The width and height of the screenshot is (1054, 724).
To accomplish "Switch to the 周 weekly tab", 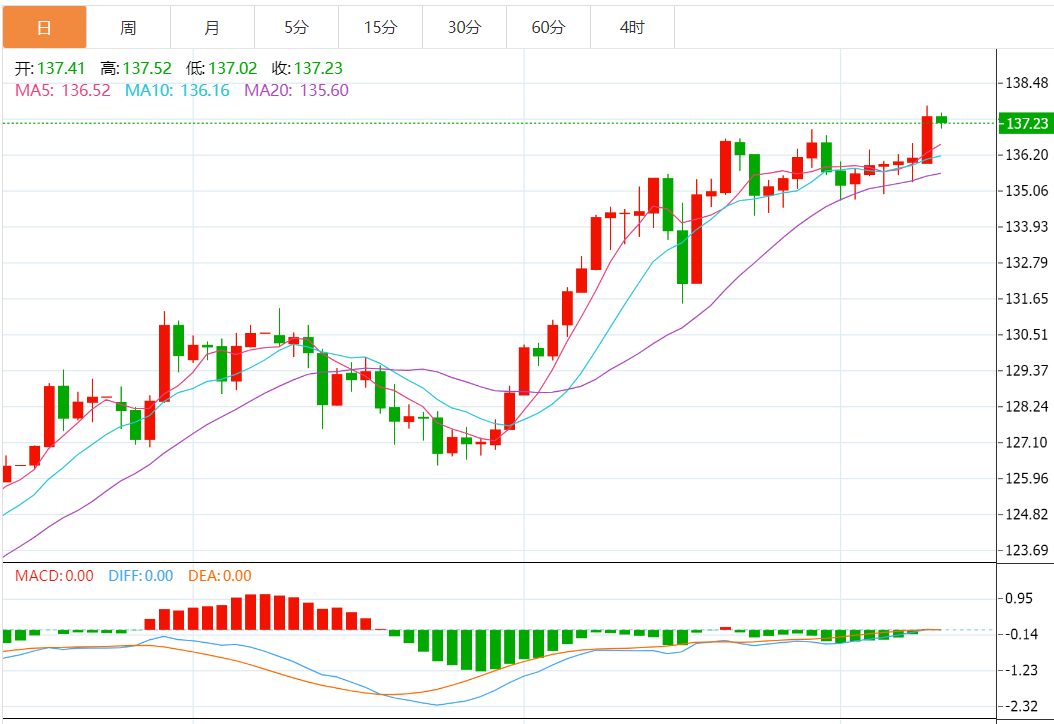I will pos(128,28).
